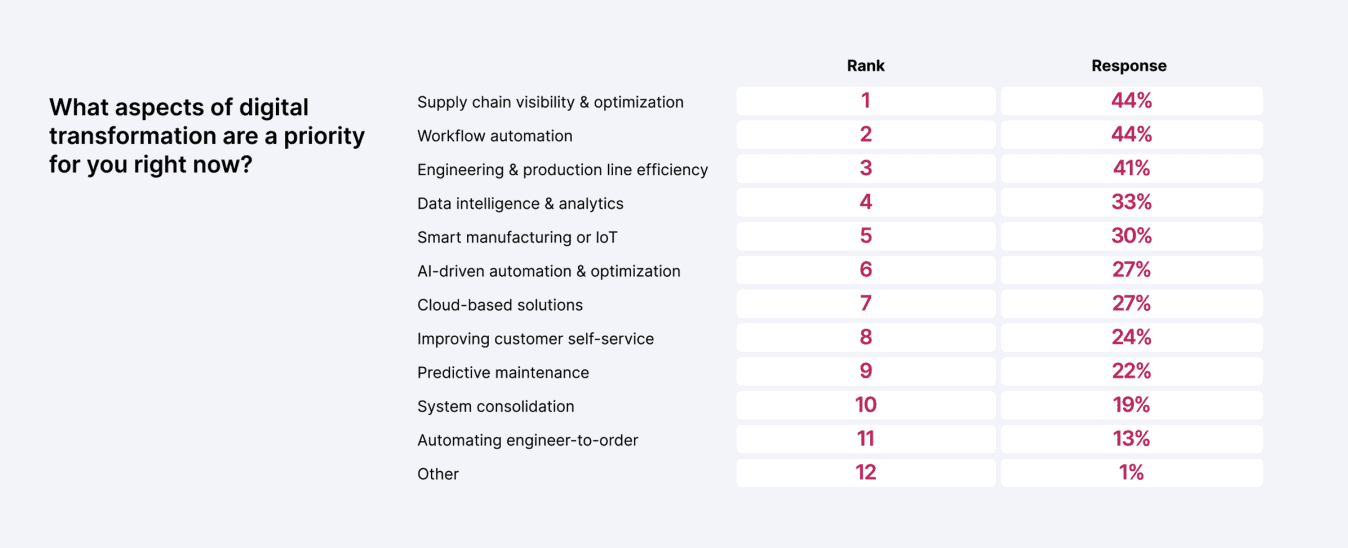Select Engineering & production line efficiency label
The width and height of the screenshot is (1348, 548).
click(x=562, y=170)
